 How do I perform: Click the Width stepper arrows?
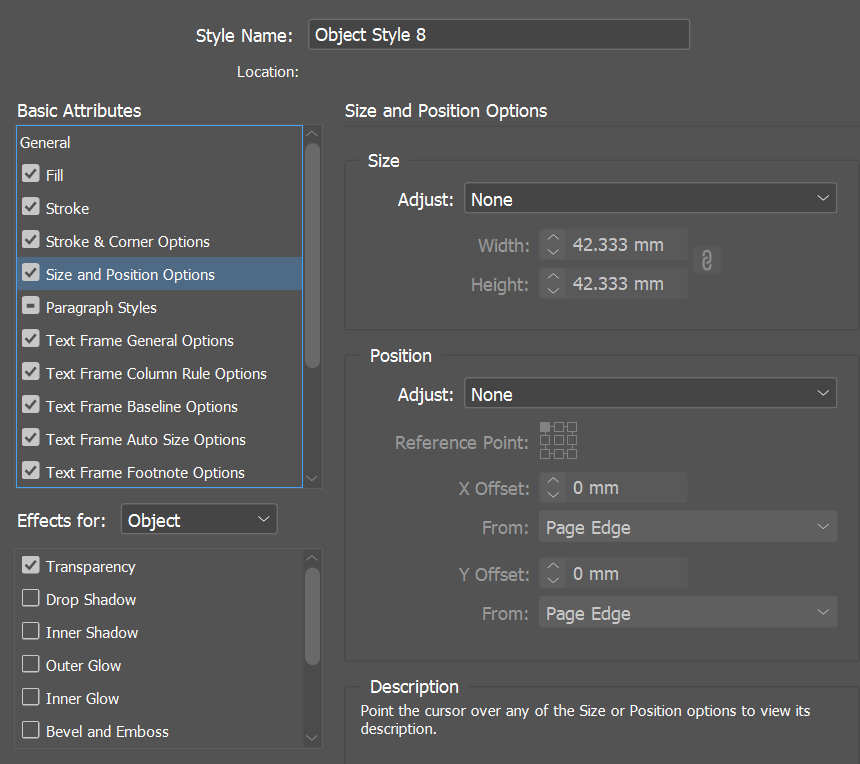coord(553,245)
